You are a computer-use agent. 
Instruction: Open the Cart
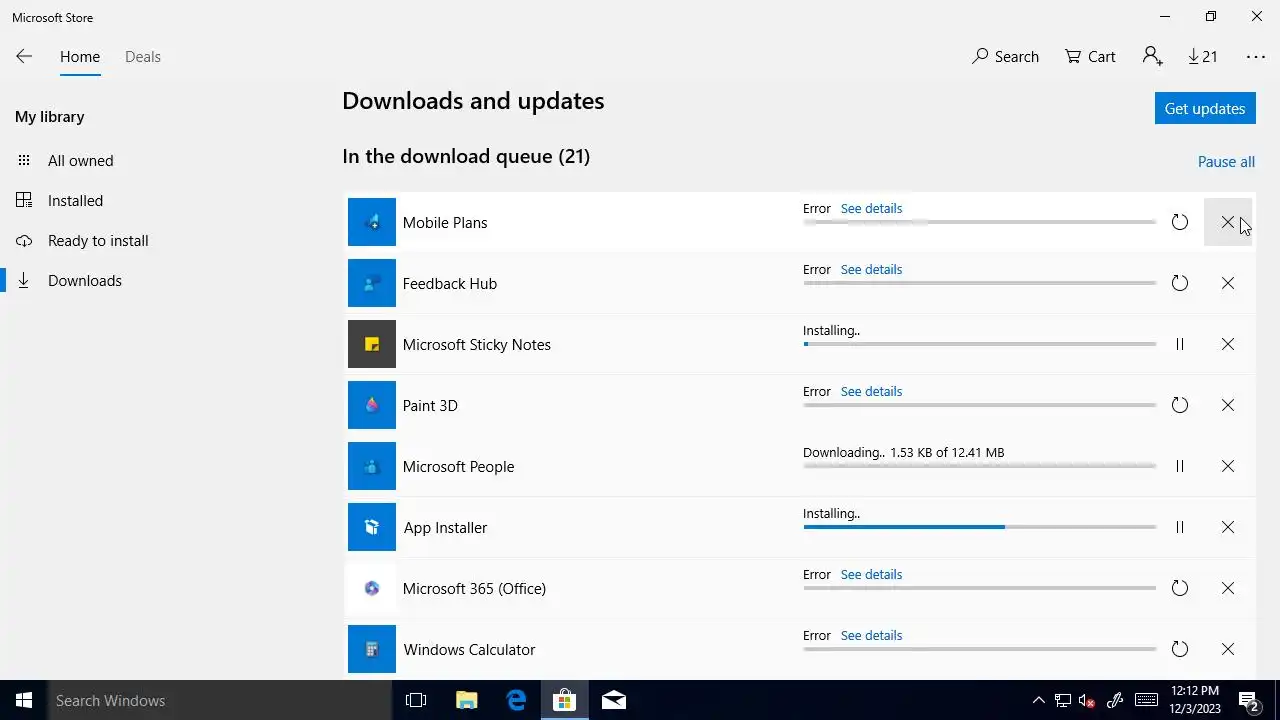pyautogui.click(x=1090, y=57)
